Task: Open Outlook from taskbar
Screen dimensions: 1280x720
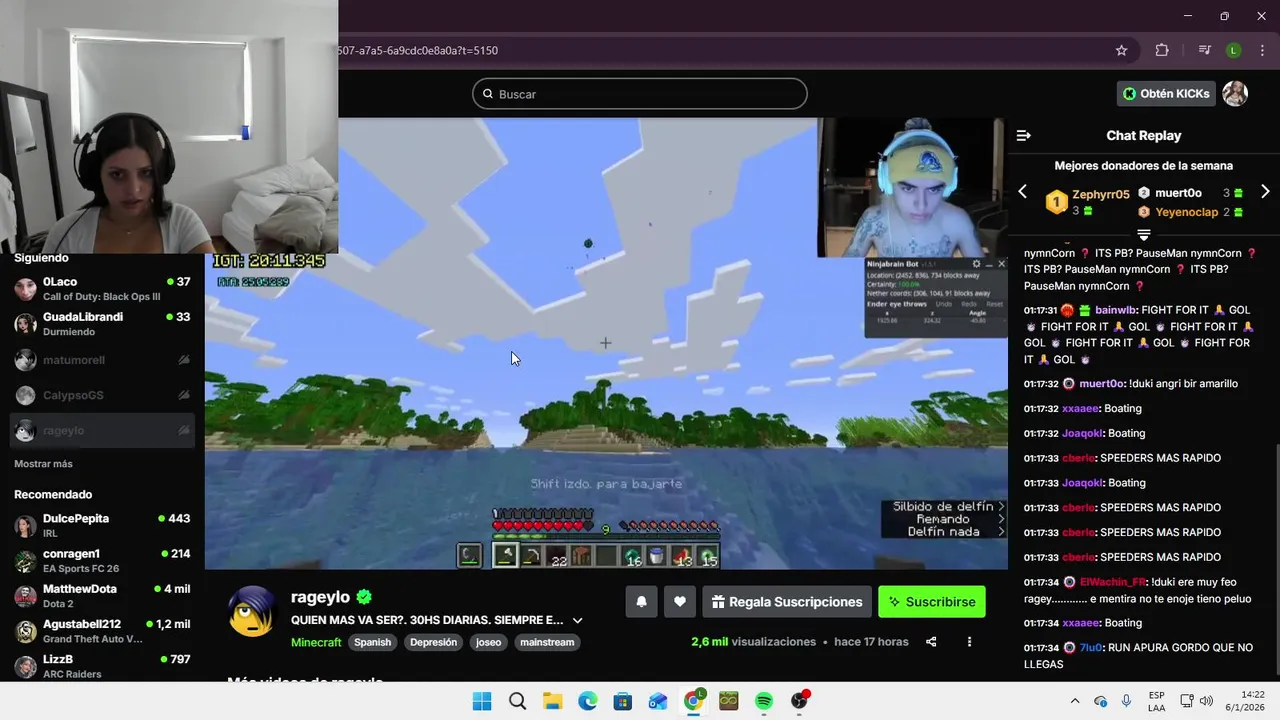Action: click(x=658, y=701)
